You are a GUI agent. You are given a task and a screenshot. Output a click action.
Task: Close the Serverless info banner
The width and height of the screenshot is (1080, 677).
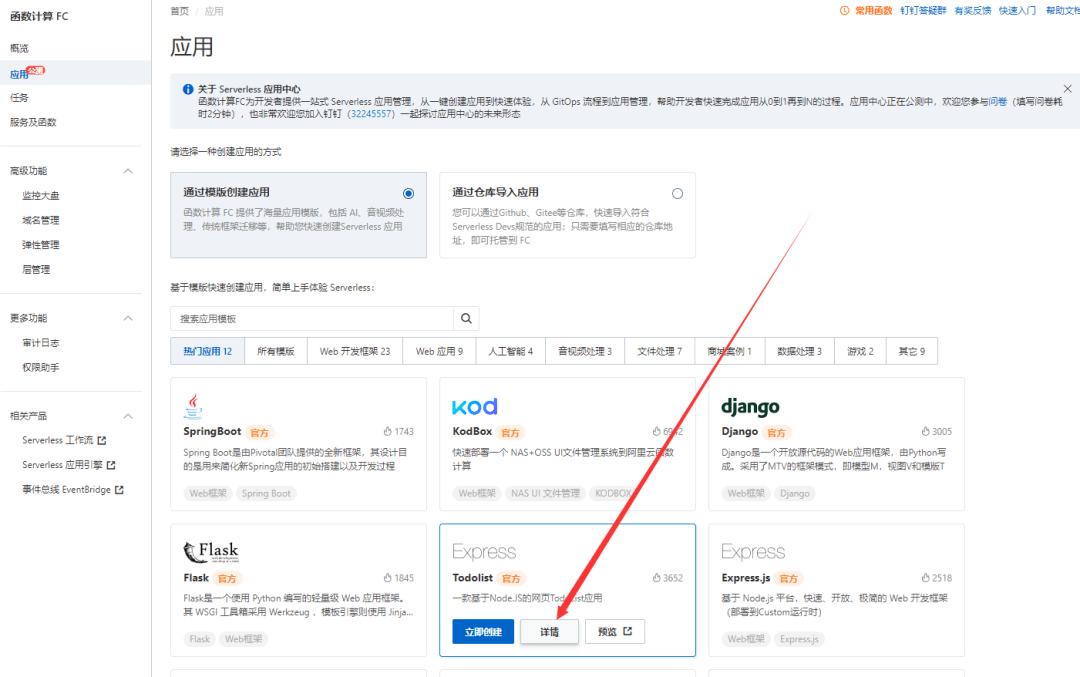(x=1067, y=89)
